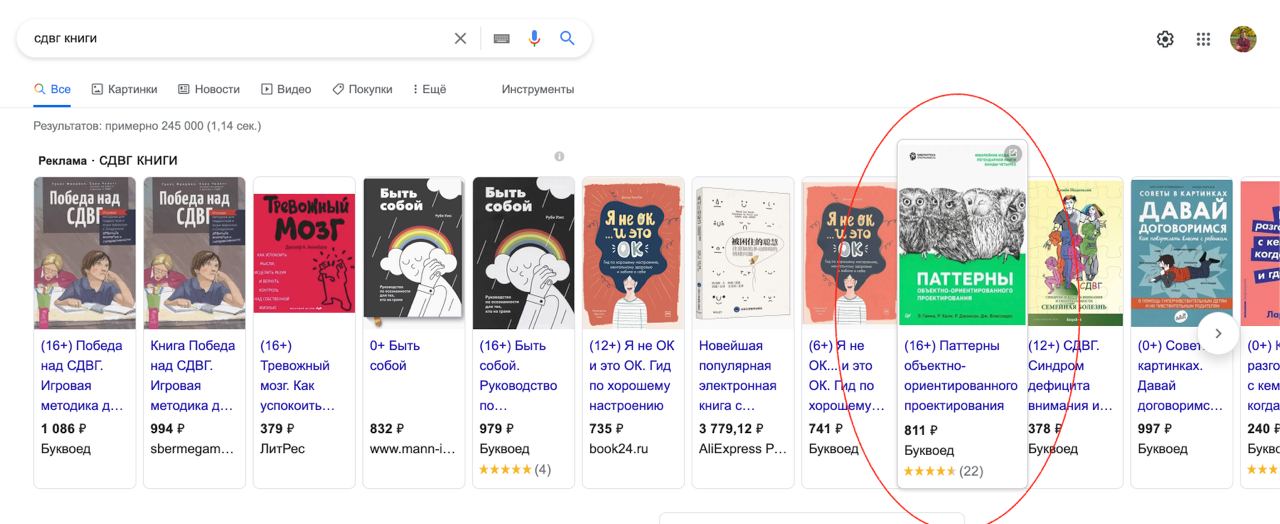This screenshot has width=1280, height=524.
Task: Click the star rating with (22) reviews
Action: click(944, 471)
